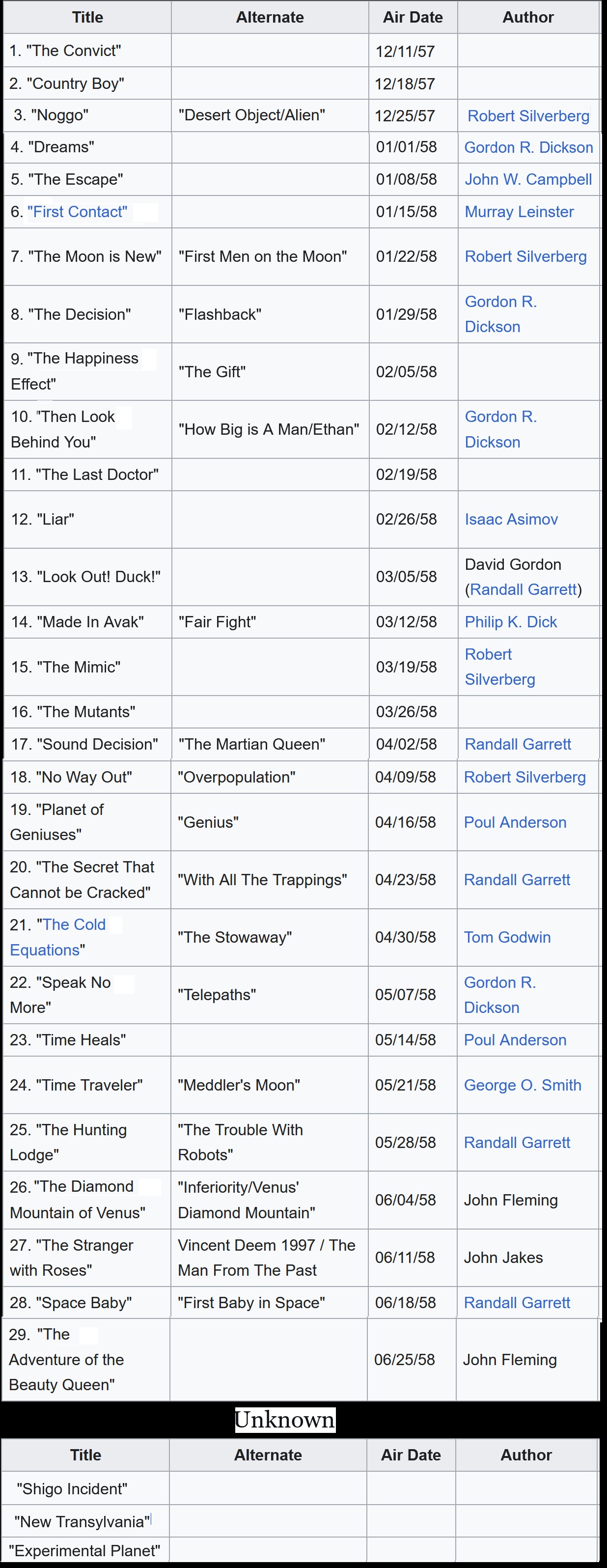Viewport: 607px width, 1568px height.
Task: Click Robert Silverberg link in Noggo row
Action: click(528, 115)
